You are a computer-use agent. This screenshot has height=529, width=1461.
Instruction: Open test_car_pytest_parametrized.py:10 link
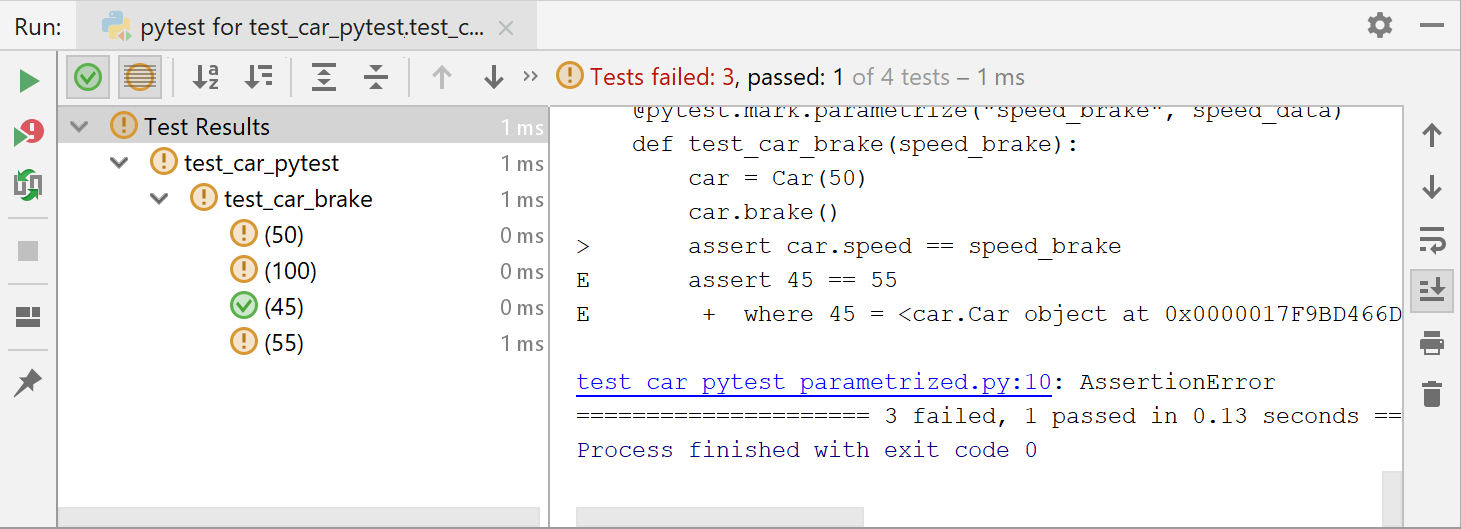point(814,382)
